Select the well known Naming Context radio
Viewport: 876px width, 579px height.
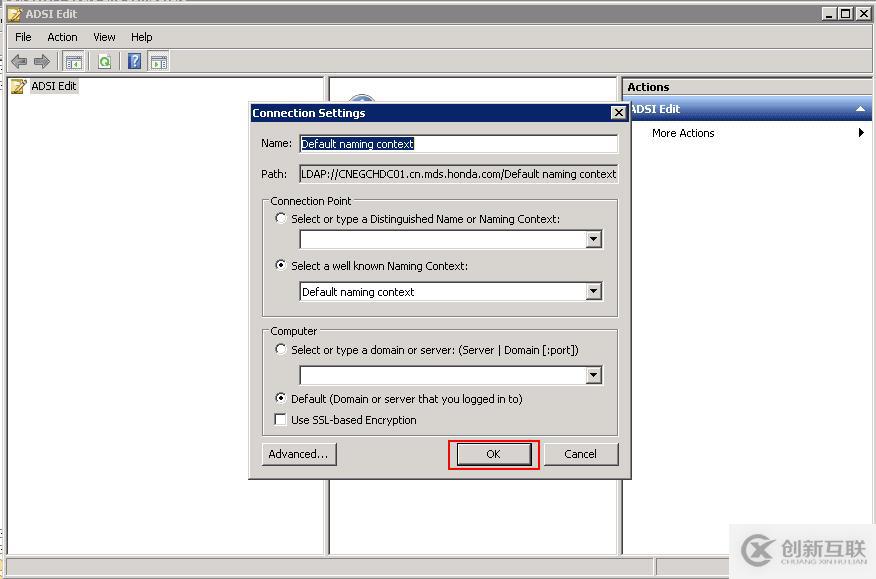click(x=281, y=266)
